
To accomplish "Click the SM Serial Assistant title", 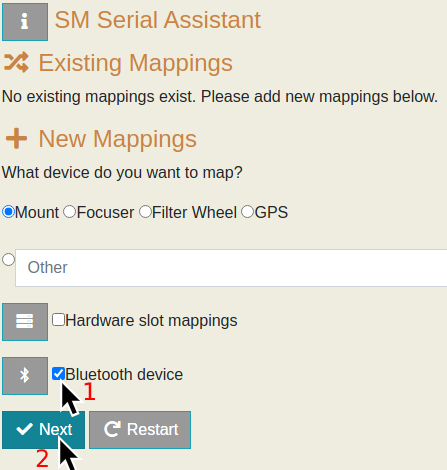I will click(x=158, y=20).
